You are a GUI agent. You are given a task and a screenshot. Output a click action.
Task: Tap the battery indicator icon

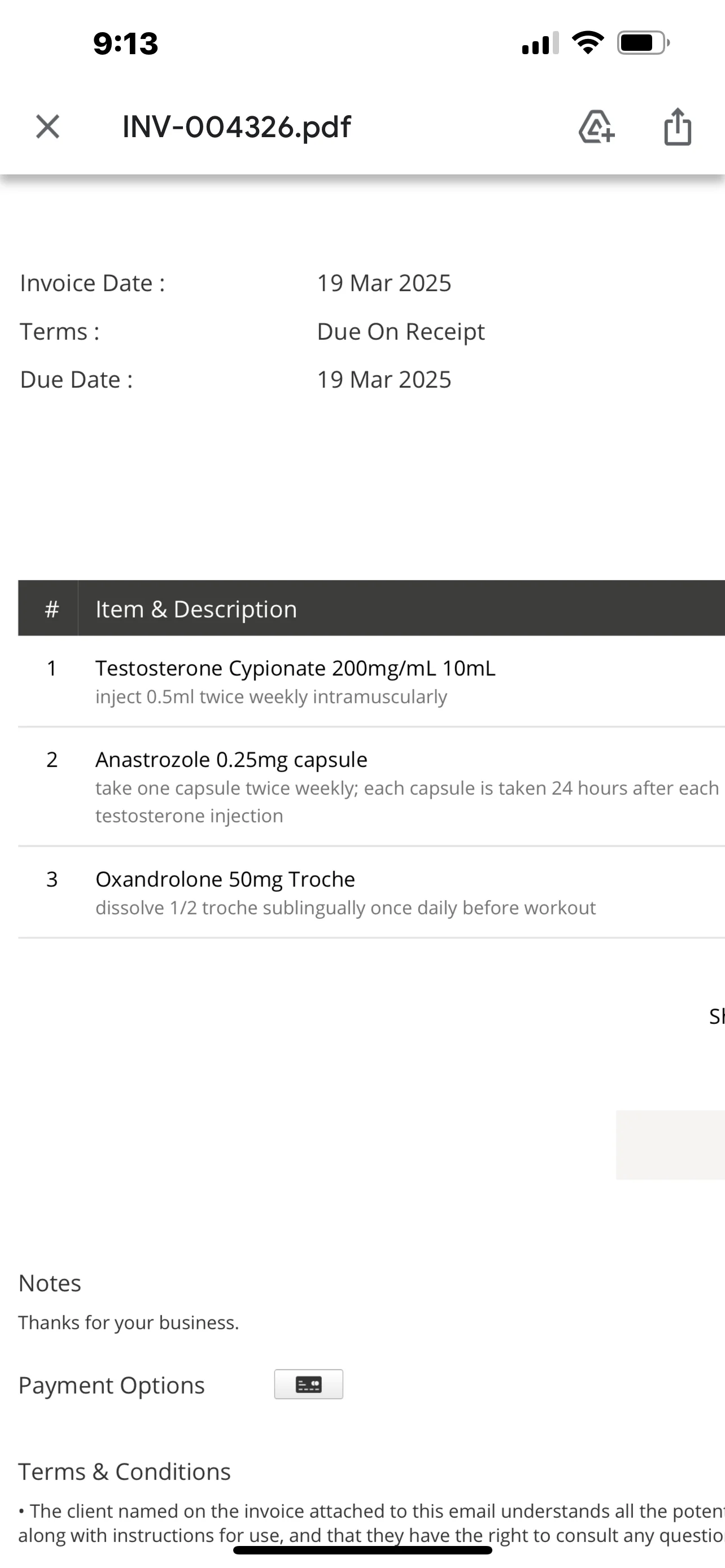tap(644, 42)
